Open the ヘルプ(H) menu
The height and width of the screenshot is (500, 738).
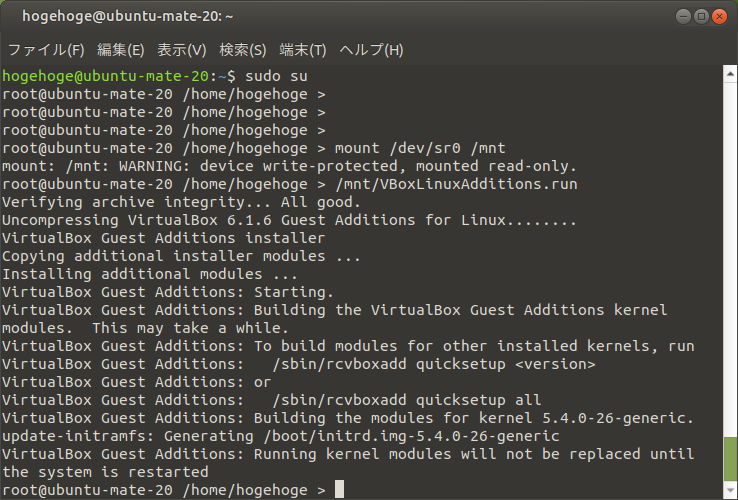point(371,50)
